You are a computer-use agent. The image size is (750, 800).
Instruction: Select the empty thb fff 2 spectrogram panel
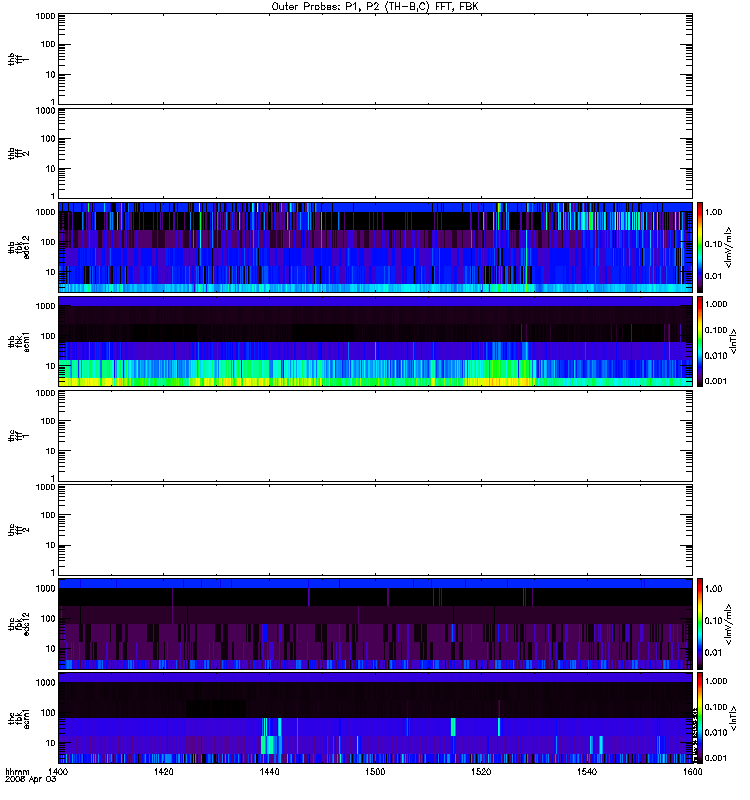(x=376, y=154)
